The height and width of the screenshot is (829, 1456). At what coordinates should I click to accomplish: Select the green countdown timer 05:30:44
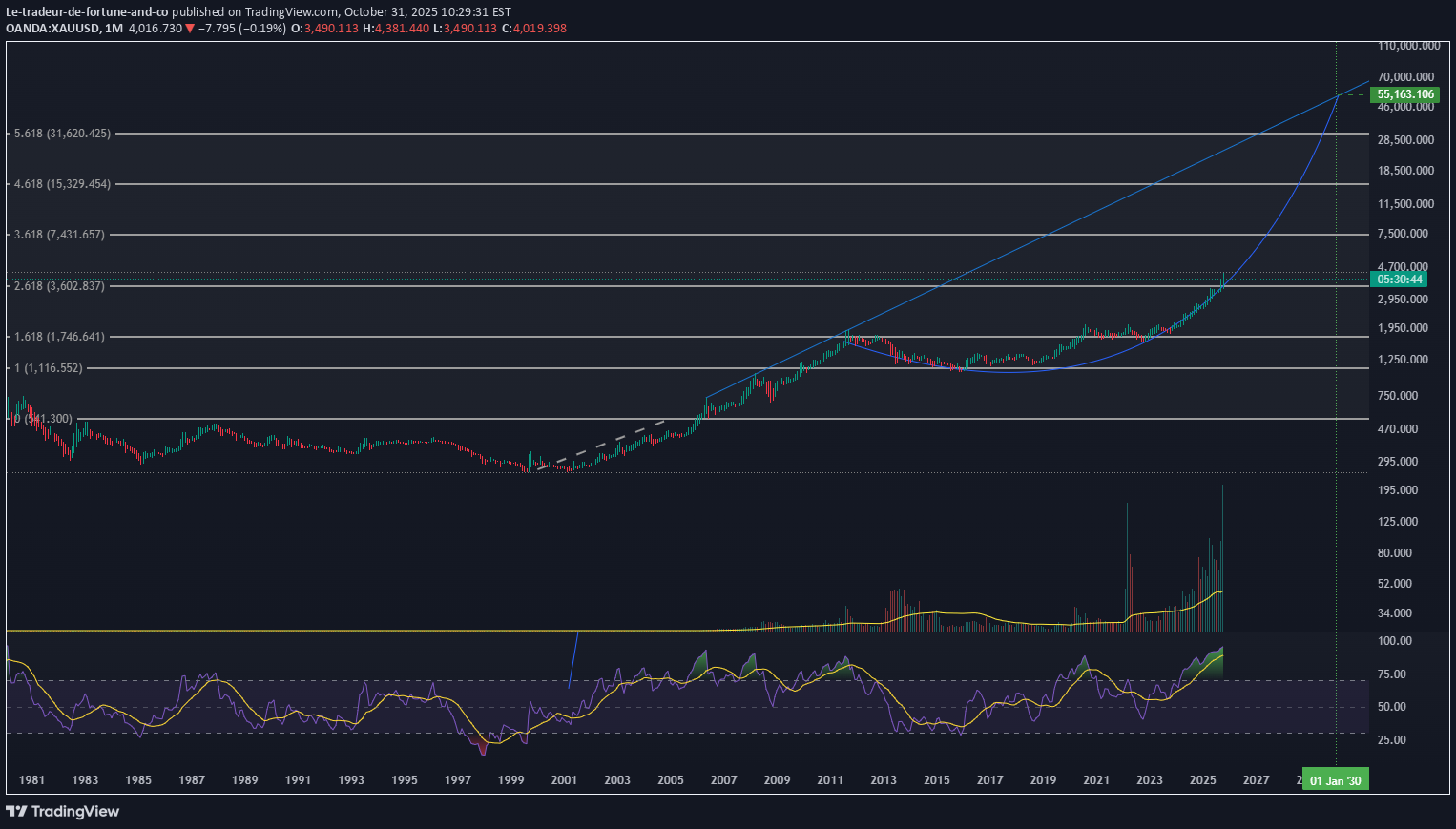(x=1399, y=279)
